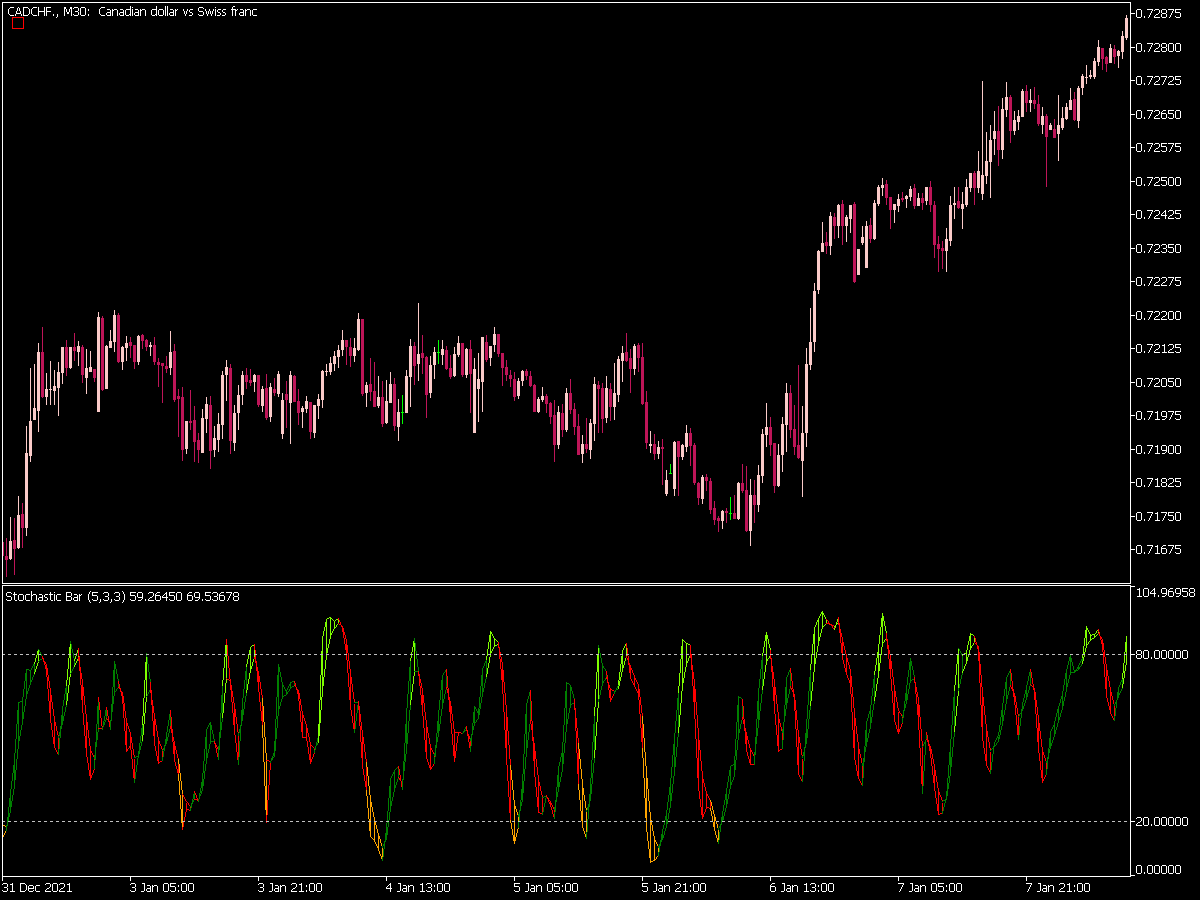Click the '4 Jan 13:00' time label
This screenshot has width=1200, height=900.
[x=418, y=887]
